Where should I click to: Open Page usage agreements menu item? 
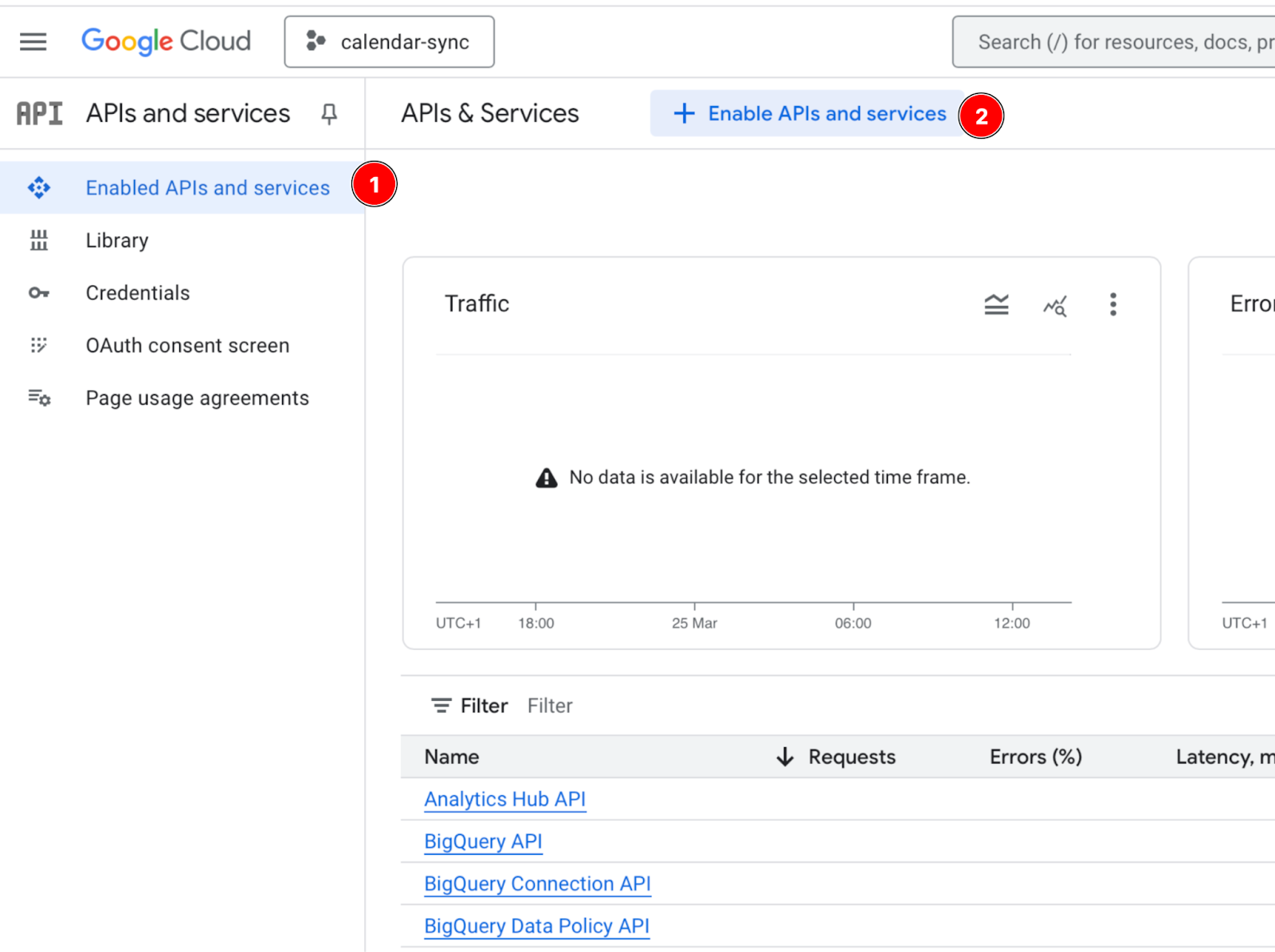pos(182,398)
